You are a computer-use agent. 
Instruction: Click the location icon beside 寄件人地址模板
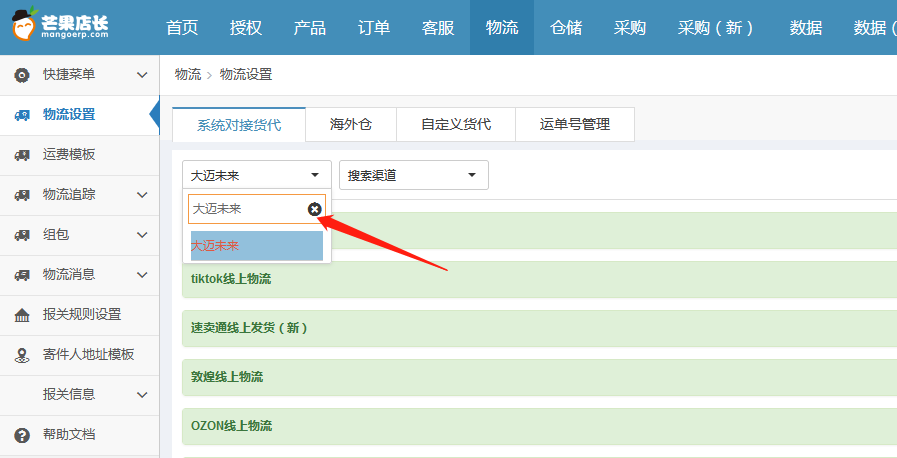pyautogui.click(x=22, y=355)
